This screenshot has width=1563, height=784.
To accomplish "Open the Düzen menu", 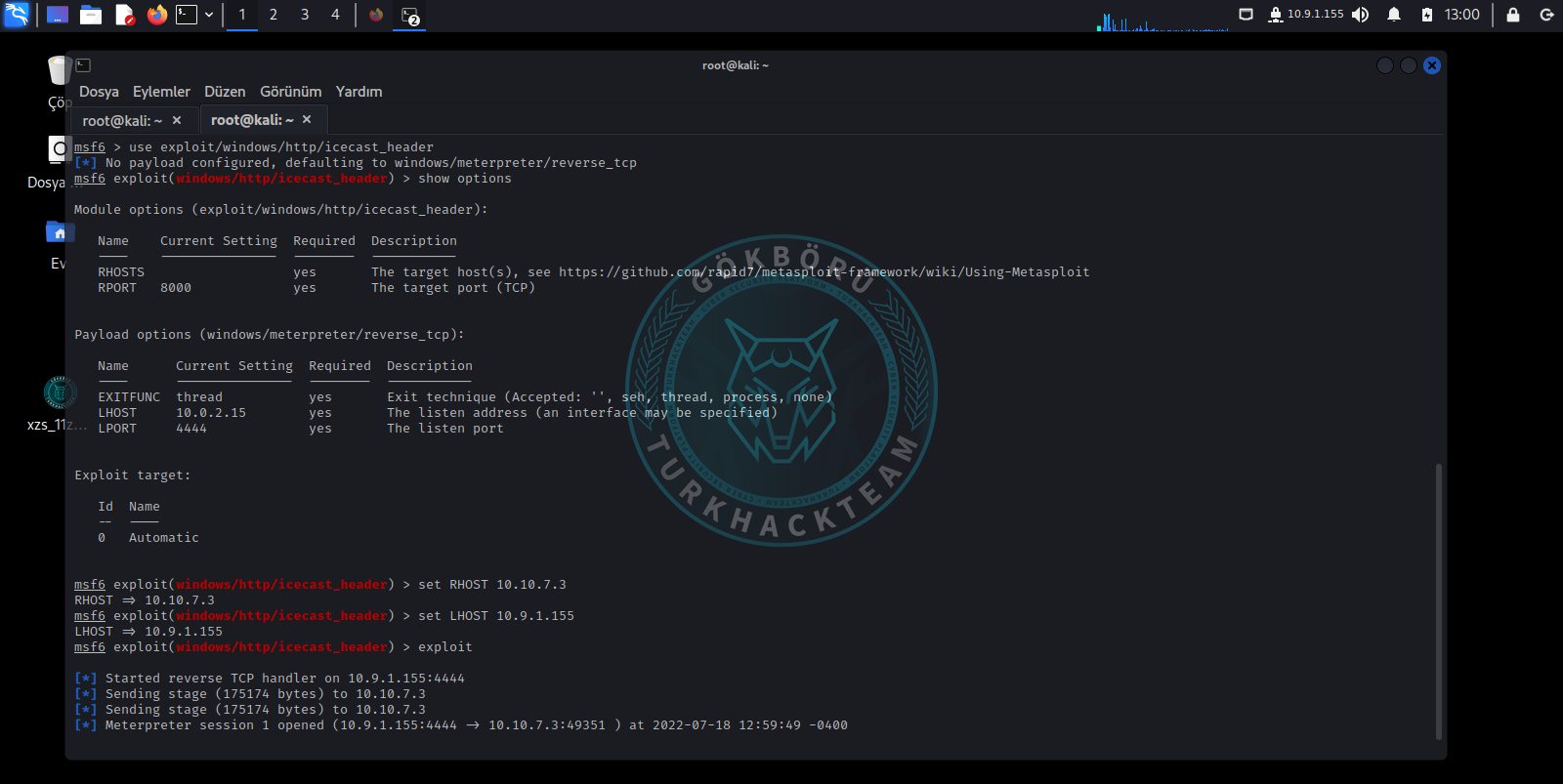I will click(x=225, y=92).
